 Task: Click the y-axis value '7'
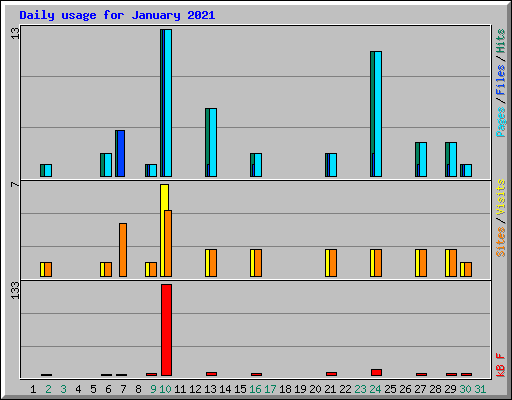coord(15,184)
